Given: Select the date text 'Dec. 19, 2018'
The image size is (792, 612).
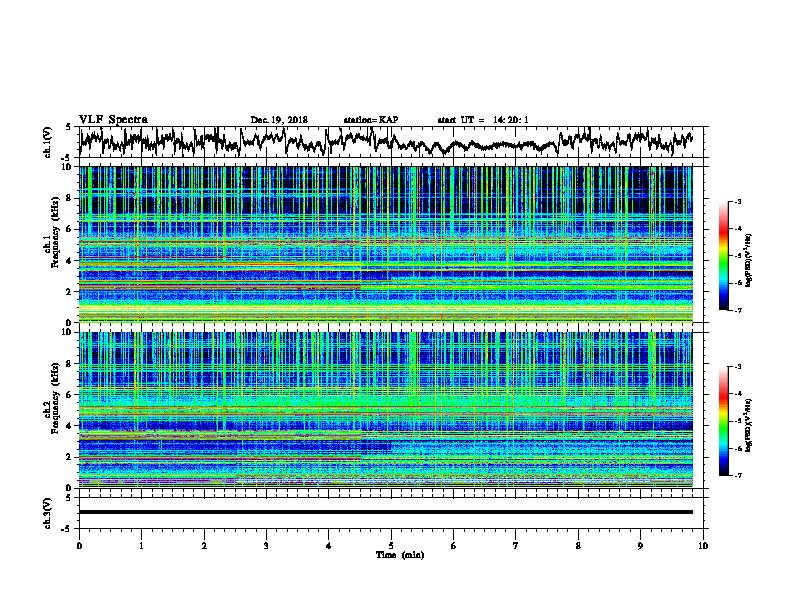Looking at the screenshot, I should coord(279,120).
